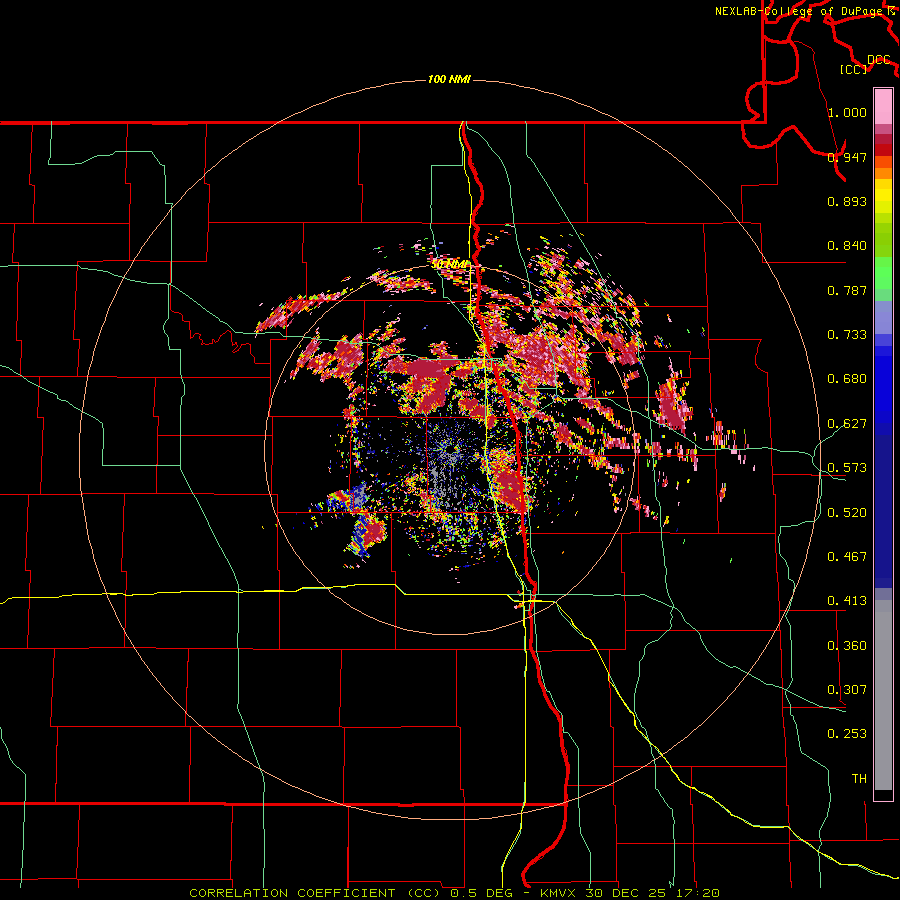
Task: Click the 0.520 color scale value
Action: pyautogui.click(x=847, y=513)
